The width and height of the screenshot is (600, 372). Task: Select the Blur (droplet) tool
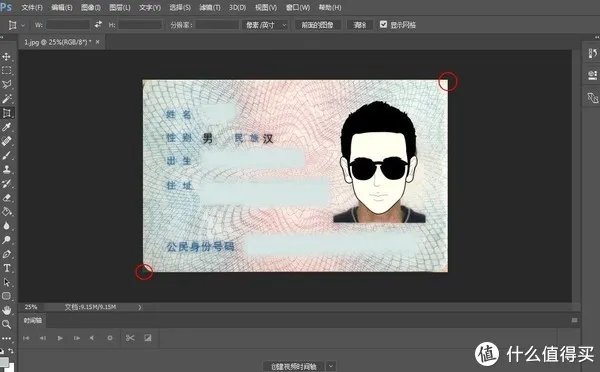point(7,226)
